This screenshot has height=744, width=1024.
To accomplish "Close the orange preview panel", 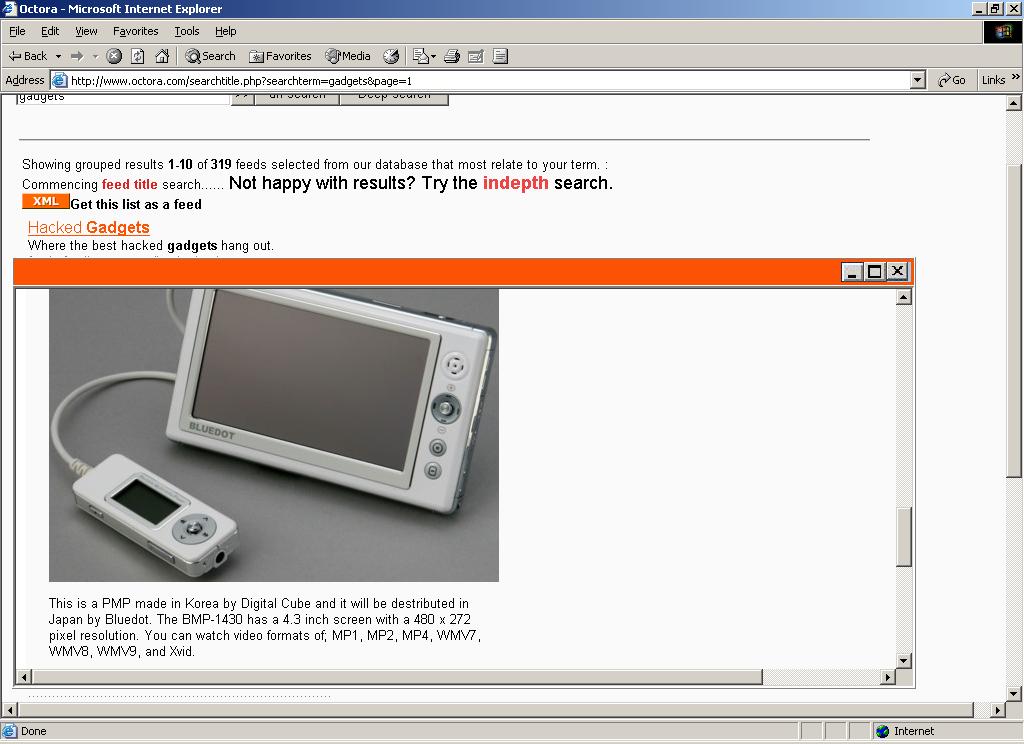I will point(898,272).
